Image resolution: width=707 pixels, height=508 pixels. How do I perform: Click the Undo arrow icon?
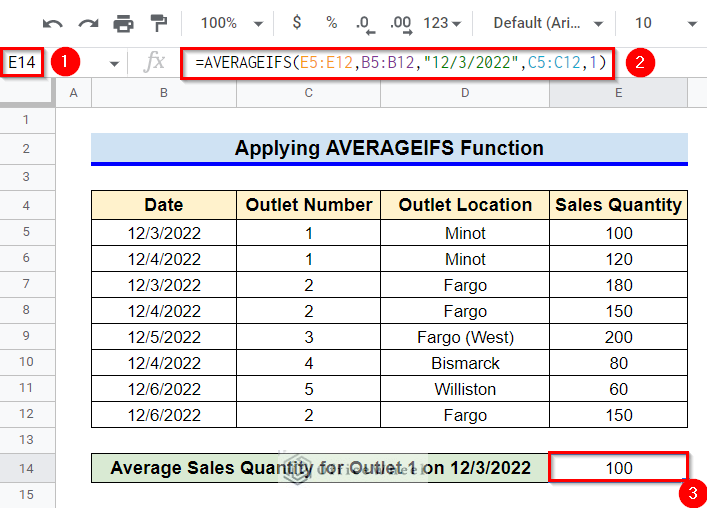[x=53, y=23]
